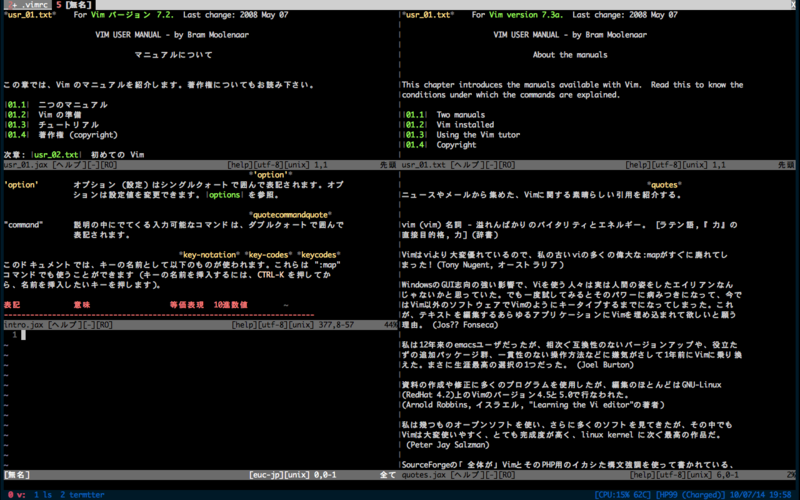Click the *usr_01.txt* tag in English pane

tap(428, 15)
